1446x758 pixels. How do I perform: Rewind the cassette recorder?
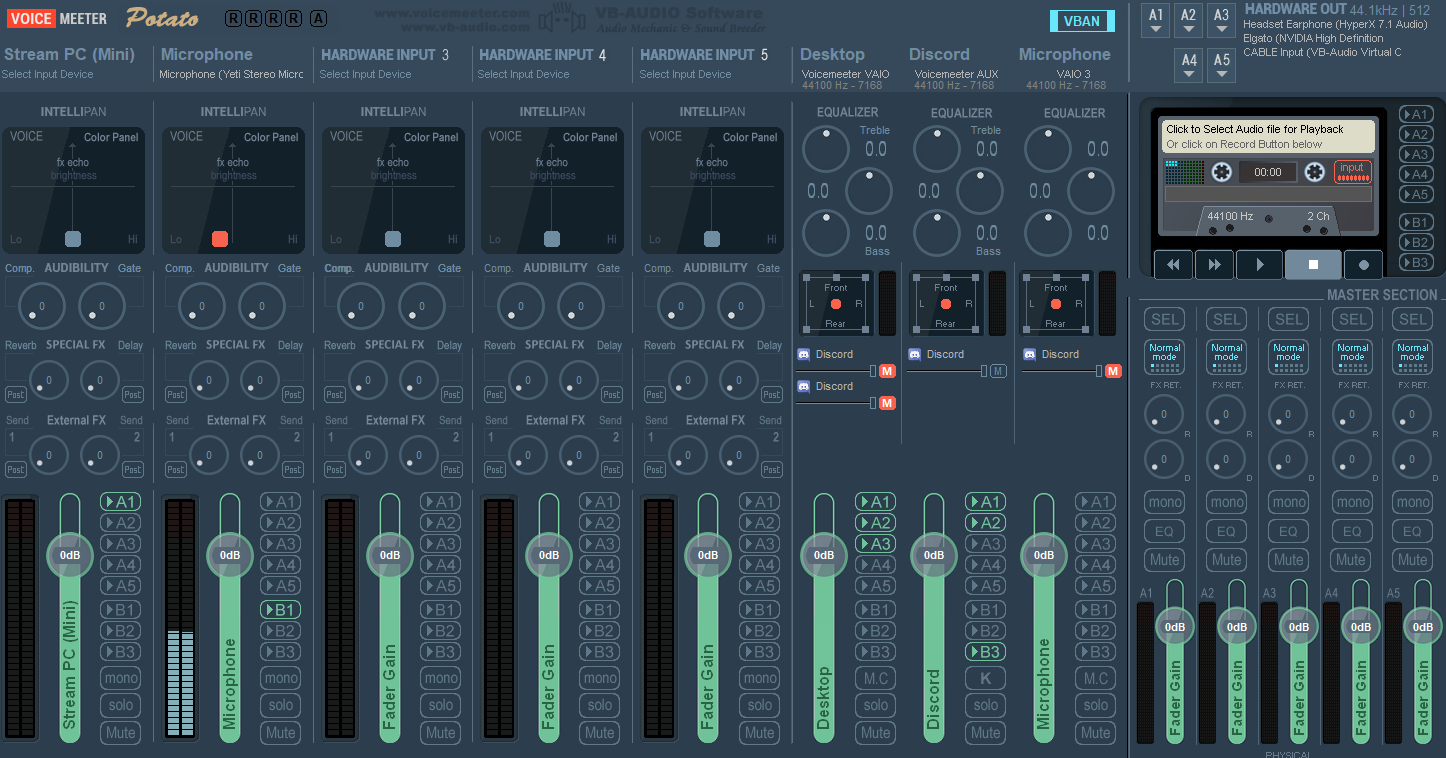(x=1174, y=265)
